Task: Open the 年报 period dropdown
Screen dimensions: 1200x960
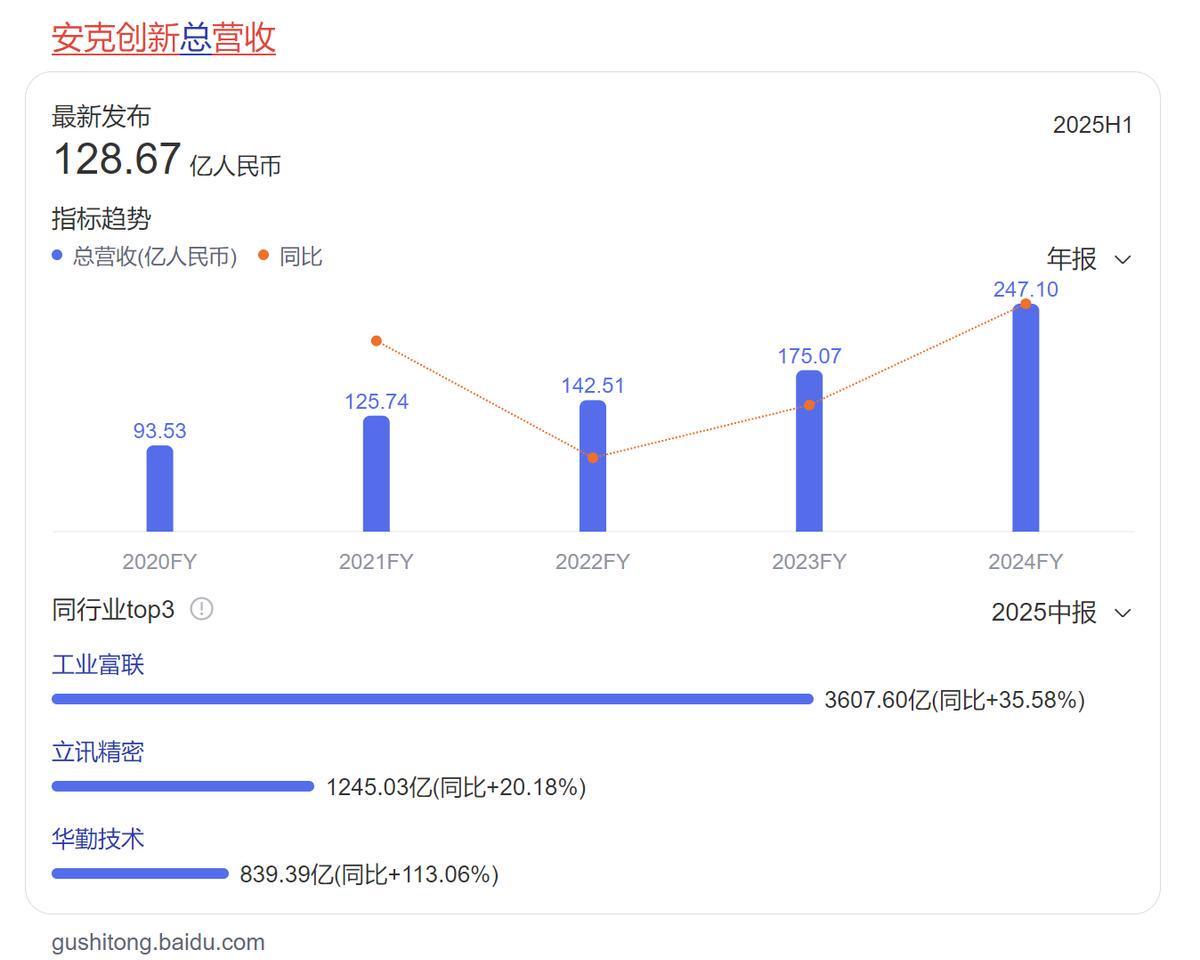Action: 1089,259
